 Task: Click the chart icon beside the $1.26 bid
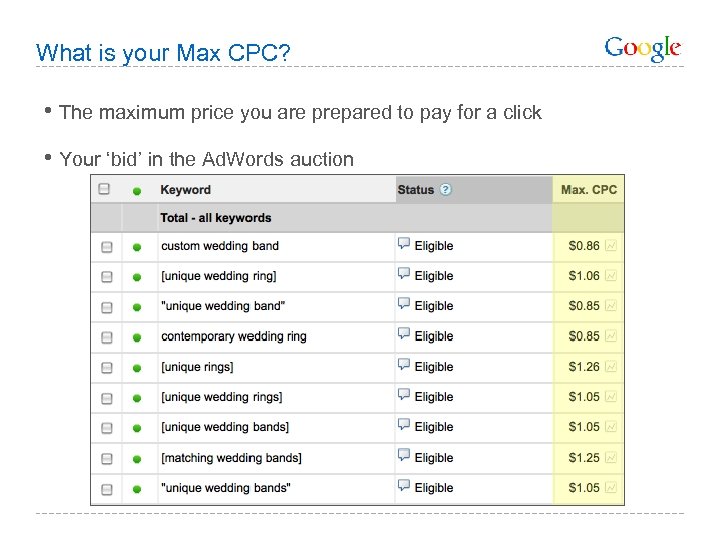point(611,367)
